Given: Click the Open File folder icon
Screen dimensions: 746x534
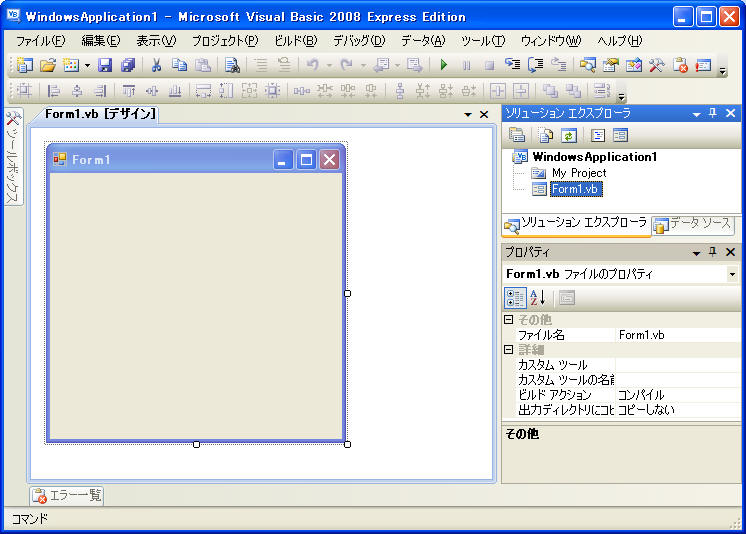Looking at the screenshot, I should pyautogui.click(x=48, y=65).
